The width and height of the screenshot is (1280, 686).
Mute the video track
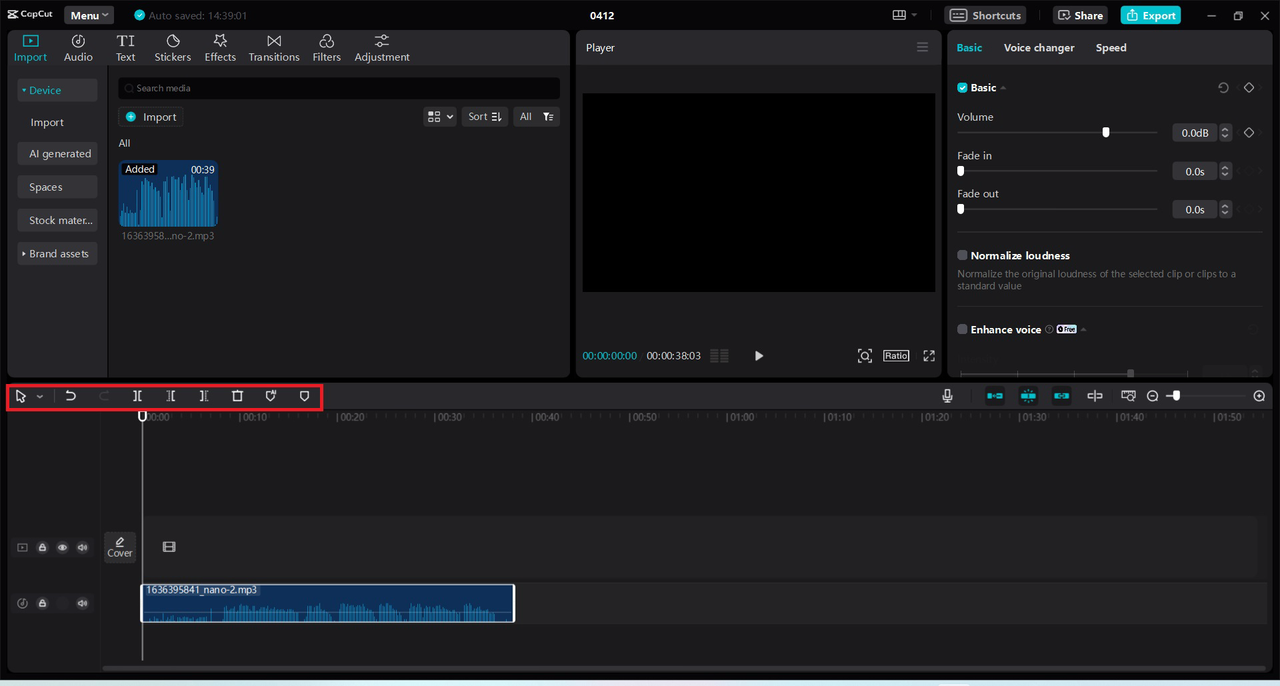coord(83,548)
